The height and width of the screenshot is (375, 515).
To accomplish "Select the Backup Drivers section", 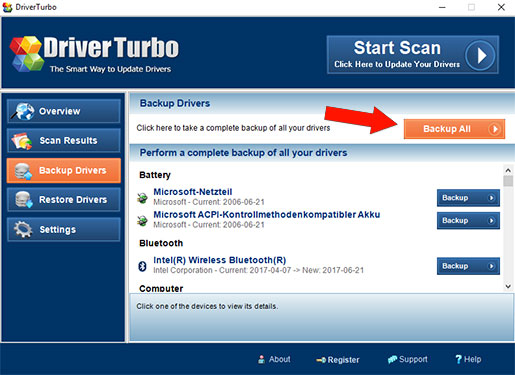I will pos(64,170).
